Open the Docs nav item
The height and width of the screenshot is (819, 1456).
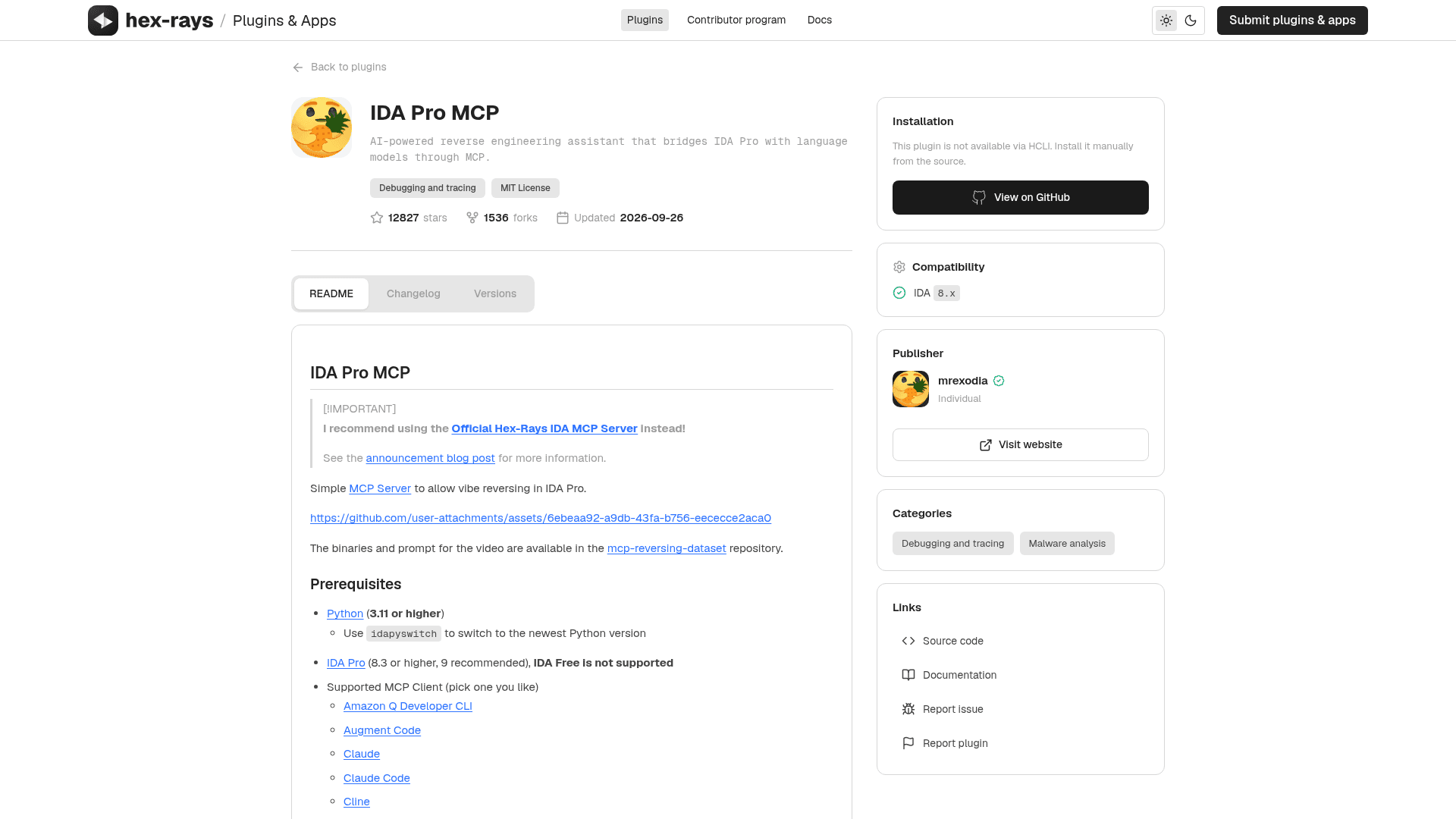(x=820, y=20)
